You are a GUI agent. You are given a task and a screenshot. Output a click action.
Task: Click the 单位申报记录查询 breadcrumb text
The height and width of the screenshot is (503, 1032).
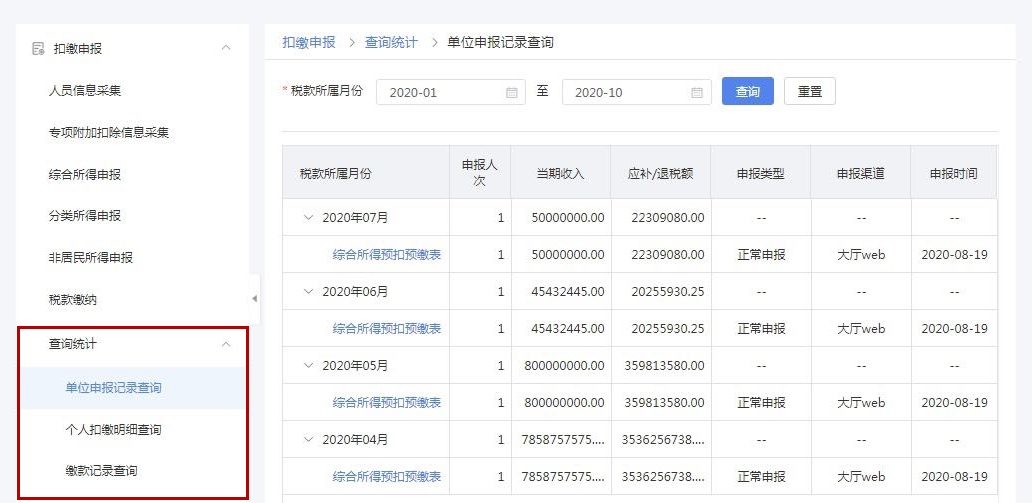(x=500, y=43)
